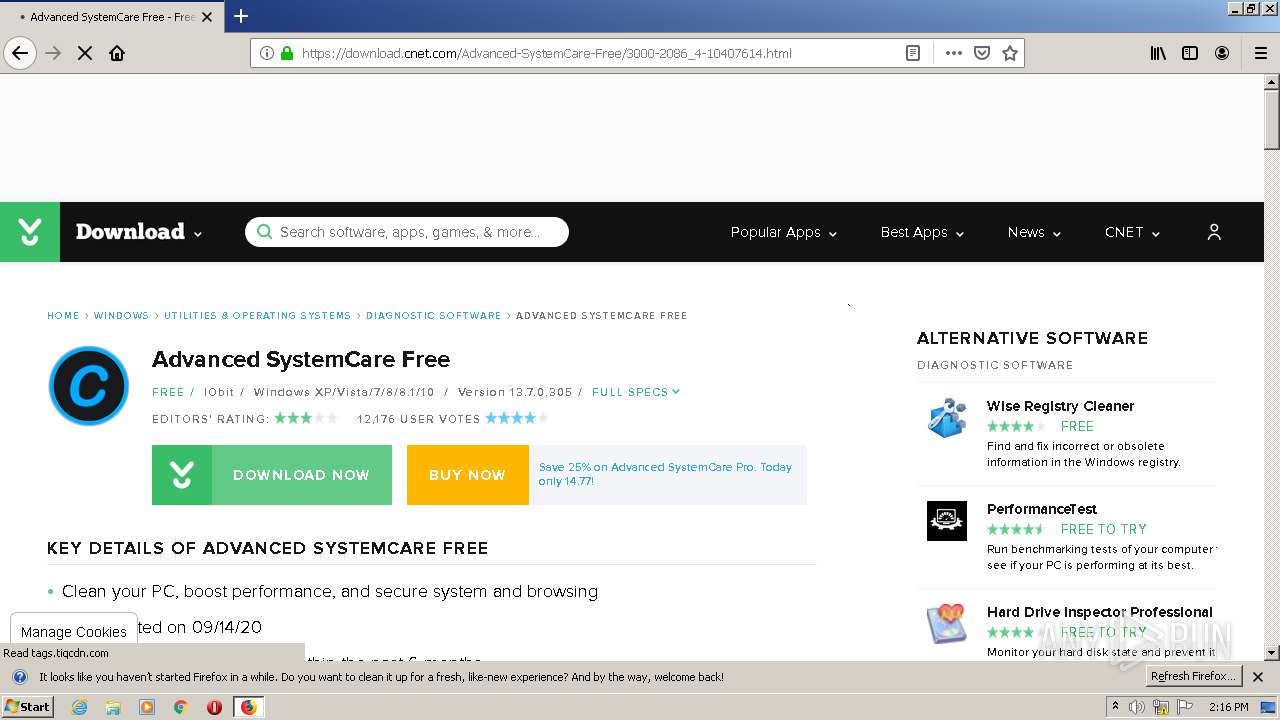Stop loading the page
The image size is (1280, 720).
coord(85,53)
